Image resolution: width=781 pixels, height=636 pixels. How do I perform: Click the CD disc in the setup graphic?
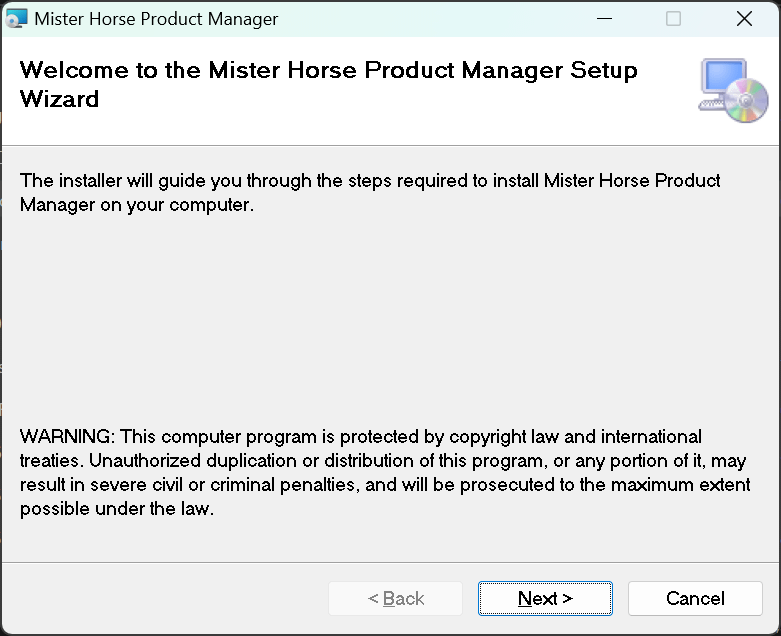[x=747, y=101]
